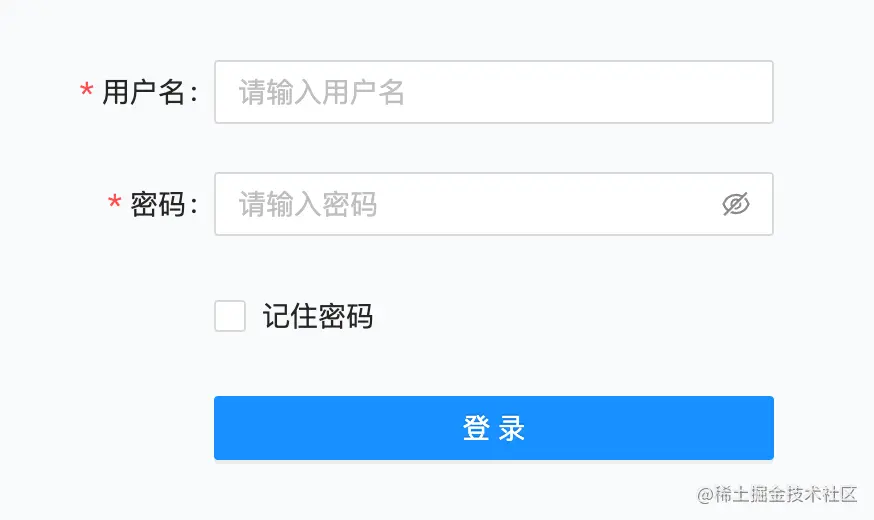Click the red asterisk beside 用户名

86,92
